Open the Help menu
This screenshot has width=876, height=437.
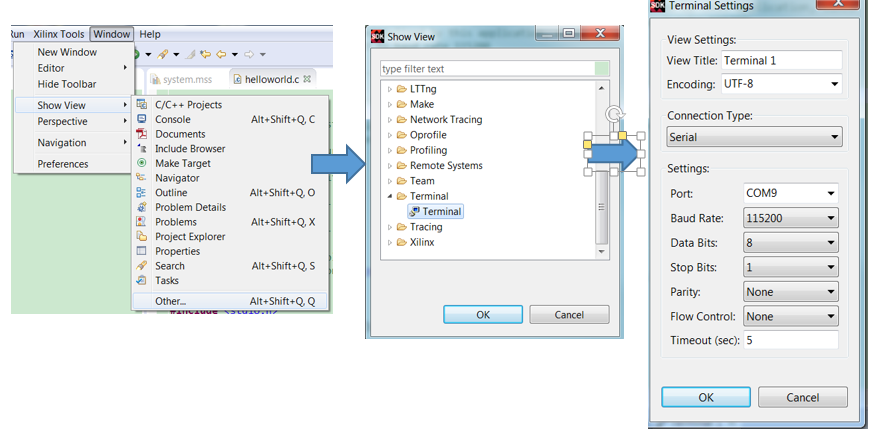(150, 34)
